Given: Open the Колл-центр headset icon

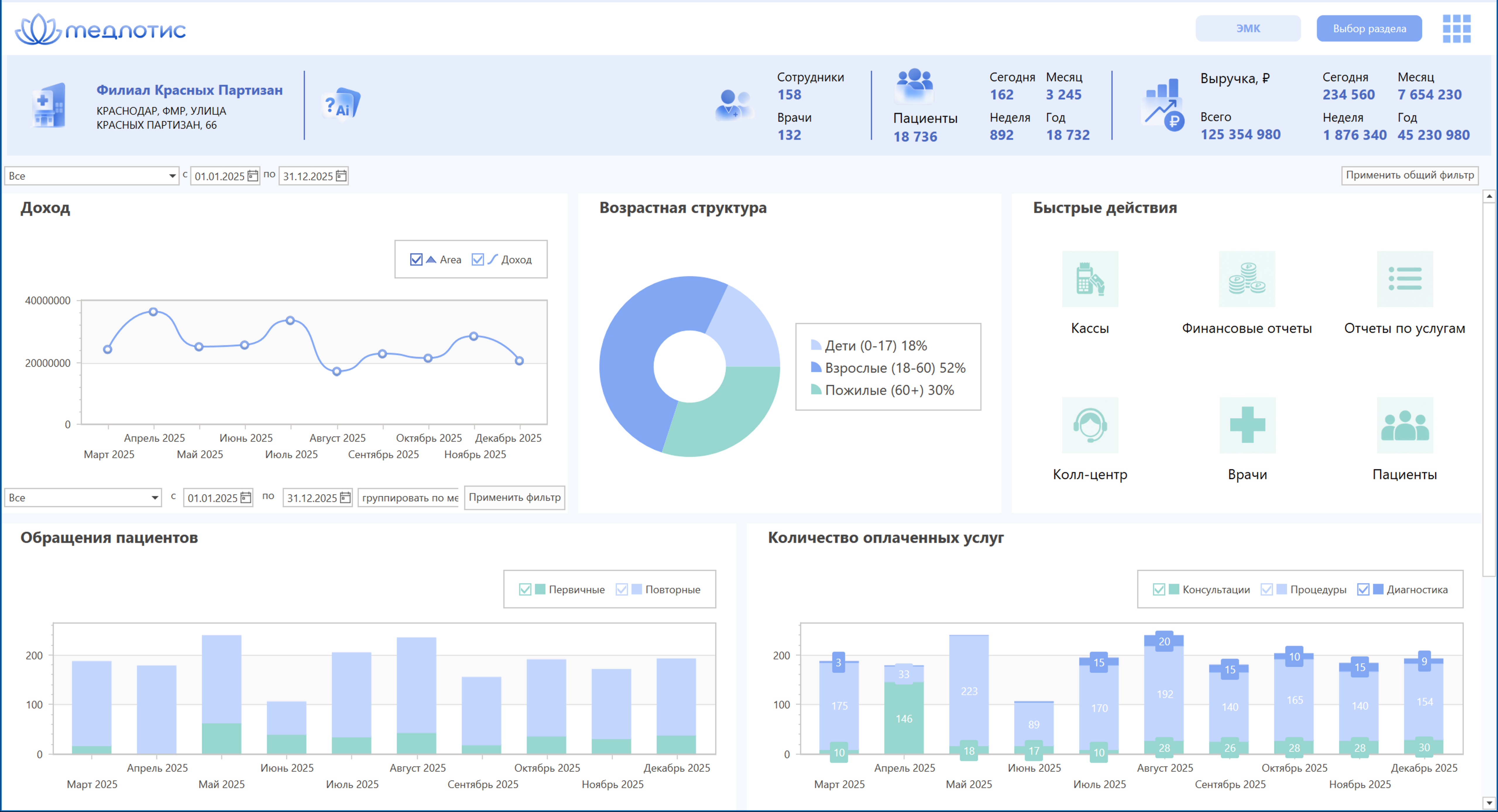Looking at the screenshot, I should [x=1090, y=426].
